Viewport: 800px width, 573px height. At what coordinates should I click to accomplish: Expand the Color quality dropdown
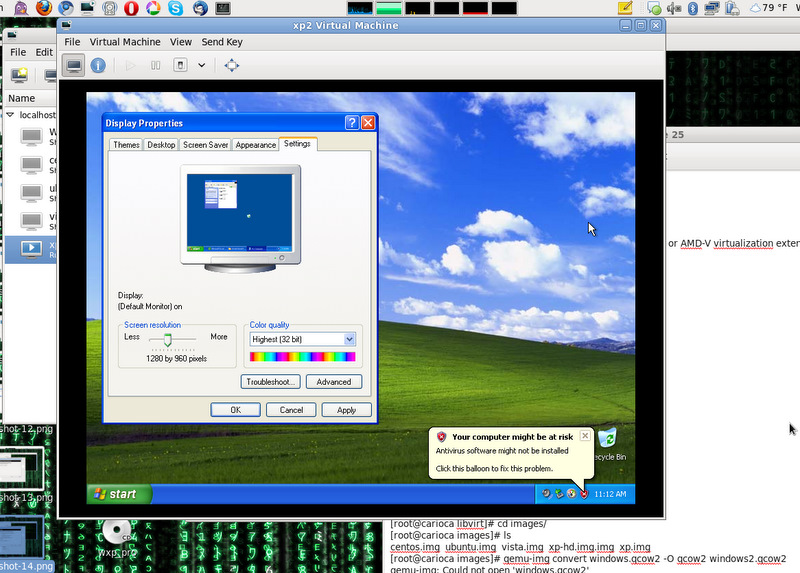[x=349, y=339]
